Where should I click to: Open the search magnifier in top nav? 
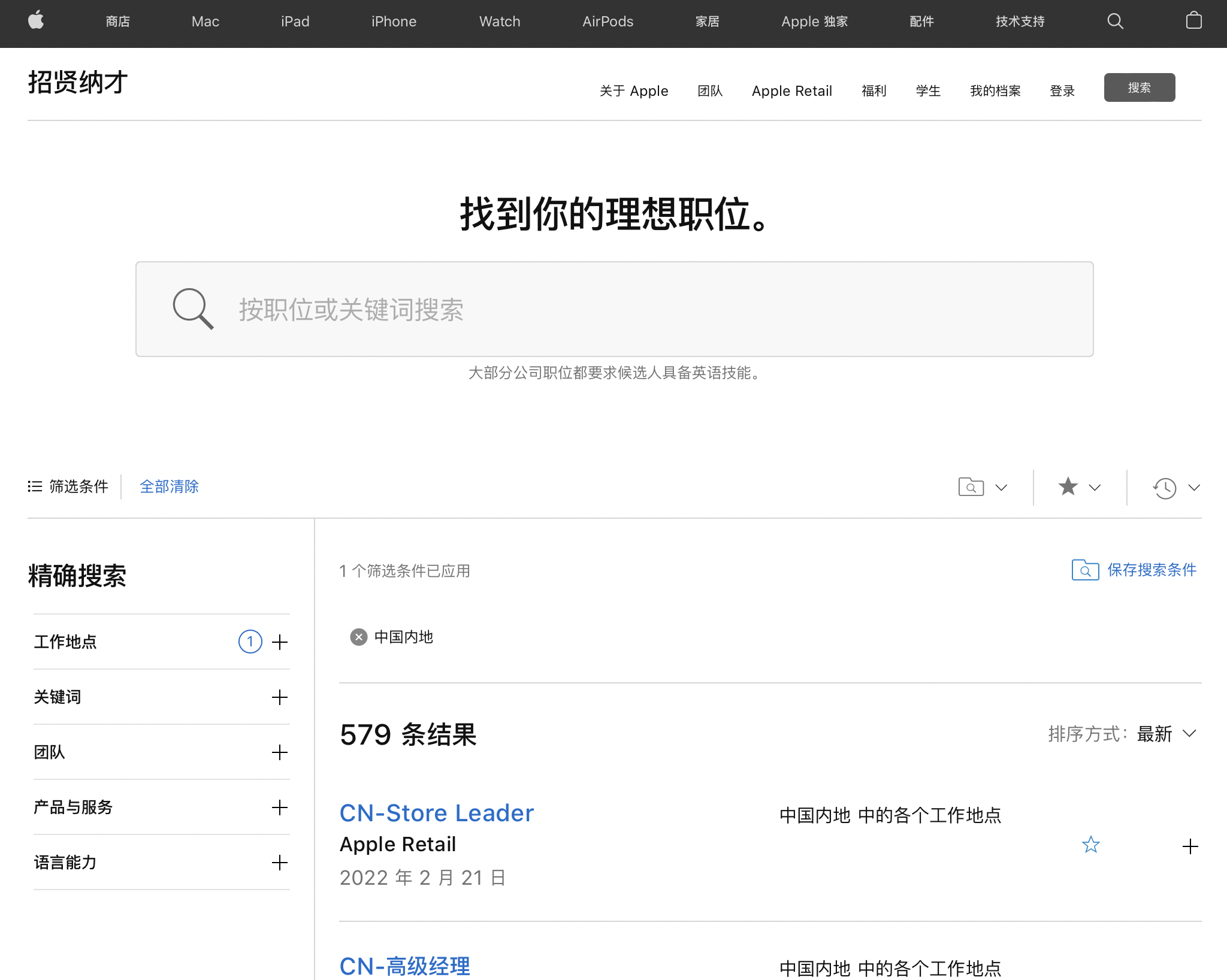(x=1115, y=22)
